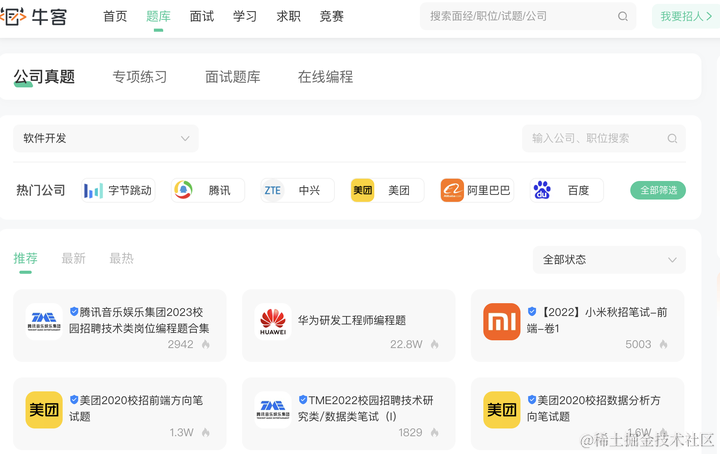The width and height of the screenshot is (720, 454).
Task: Click flame icon next to 22.8W
Action: point(434,344)
